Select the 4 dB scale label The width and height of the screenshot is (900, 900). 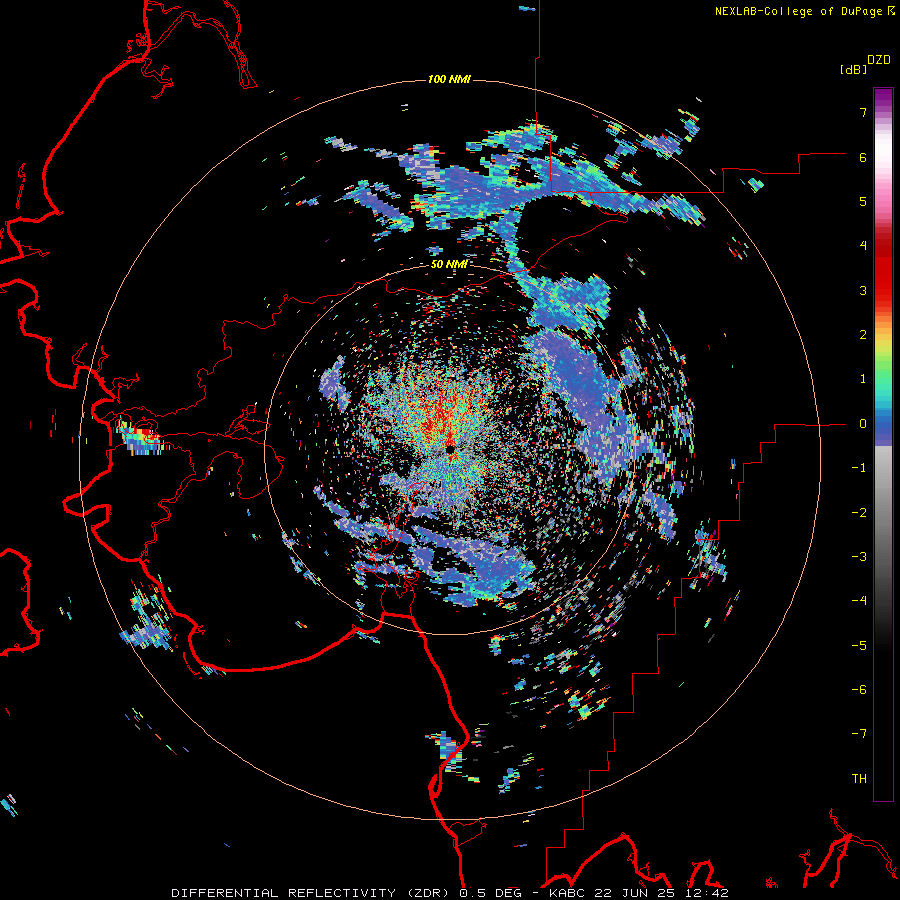[x=863, y=246]
